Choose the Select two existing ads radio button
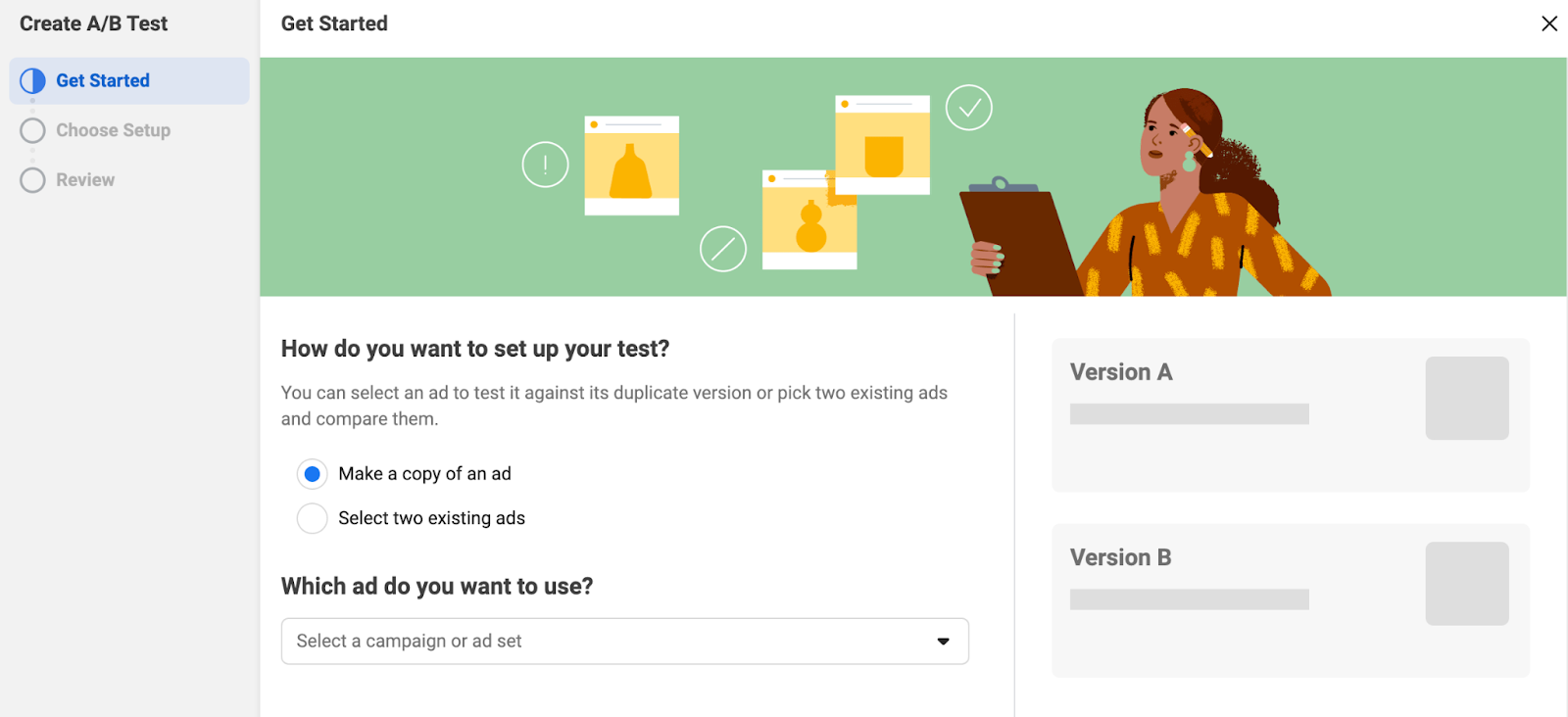Viewport: 1568px width, 717px height. pos(313,518)
